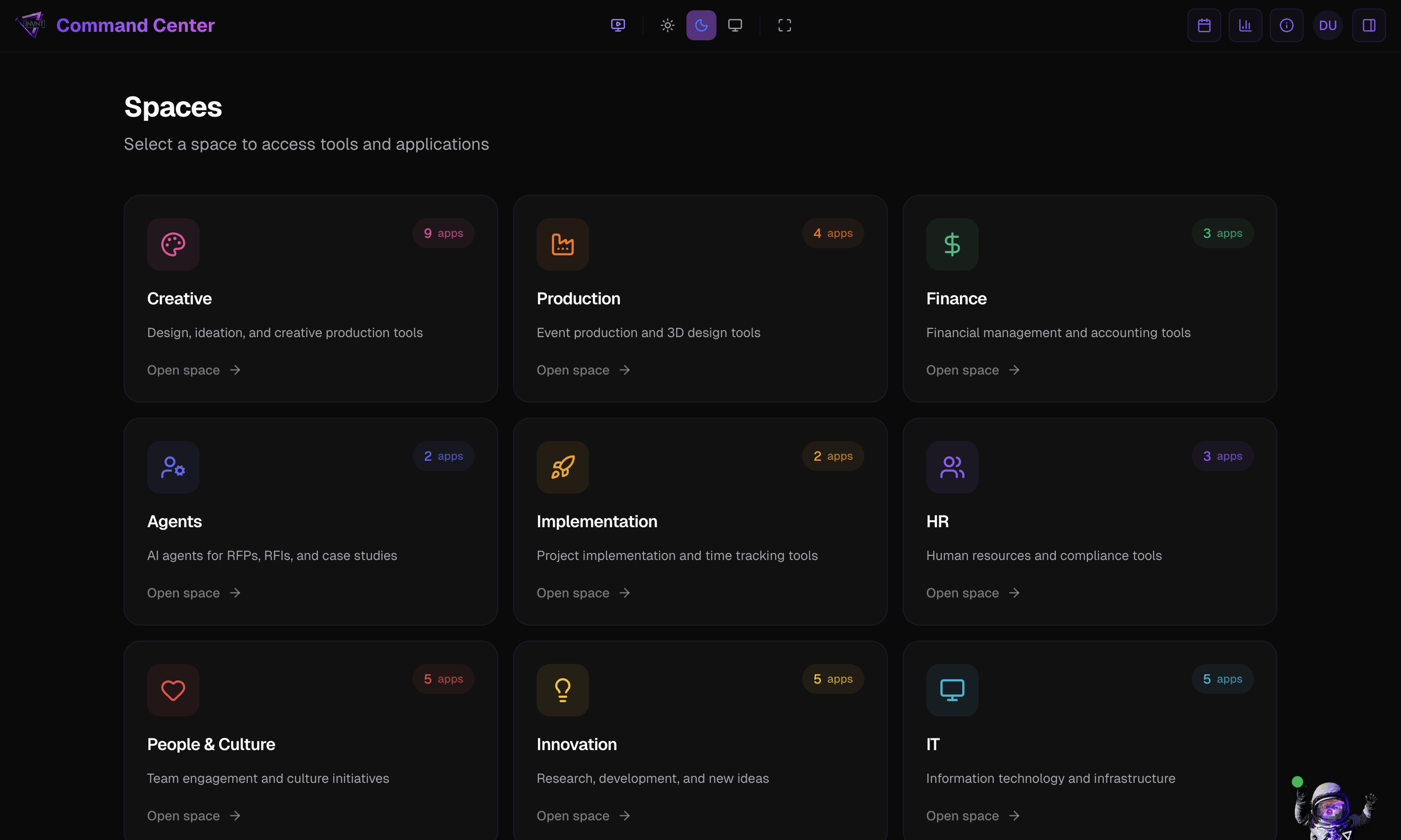Open the calendar icon in header
Screen dimensions: 1401x840
pos(1204,25)
